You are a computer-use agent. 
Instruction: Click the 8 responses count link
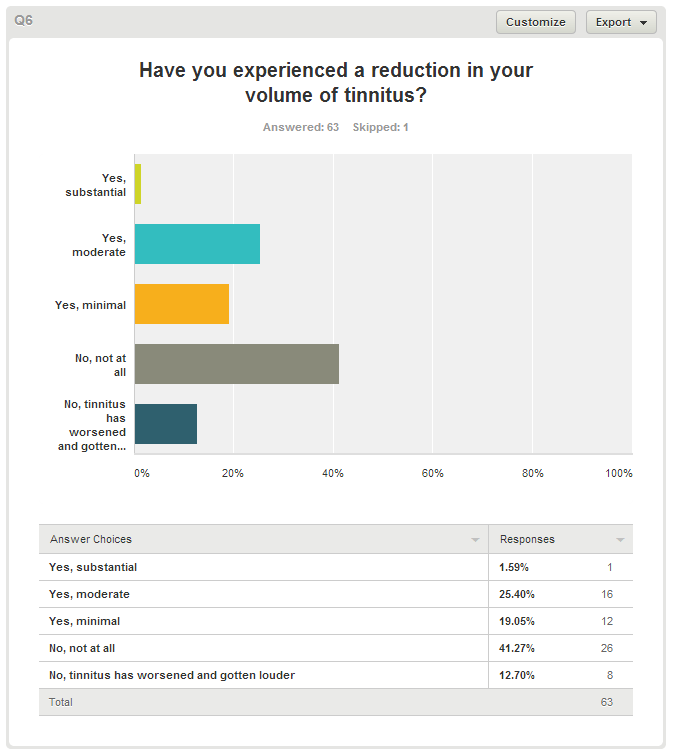(x=609, y=675)
